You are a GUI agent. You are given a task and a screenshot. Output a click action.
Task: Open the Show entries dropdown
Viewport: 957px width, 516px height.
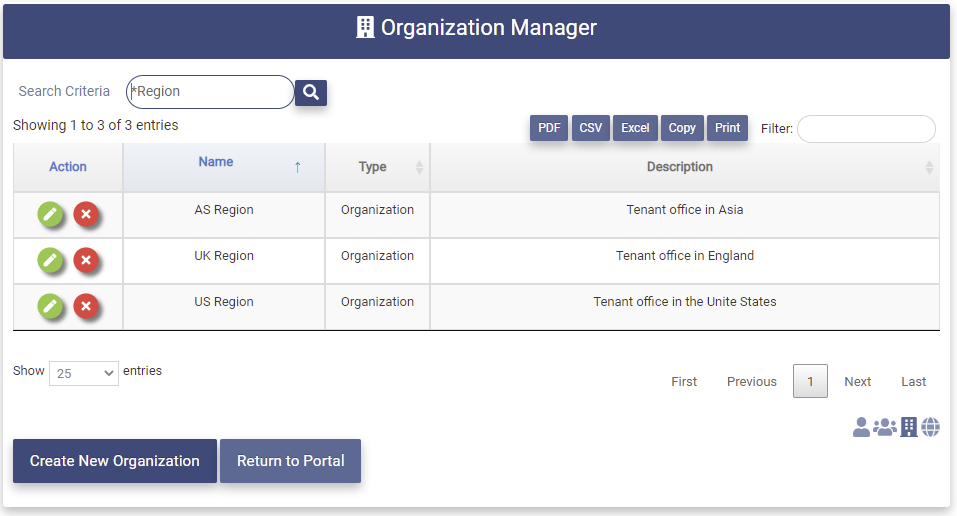[84, 373]
